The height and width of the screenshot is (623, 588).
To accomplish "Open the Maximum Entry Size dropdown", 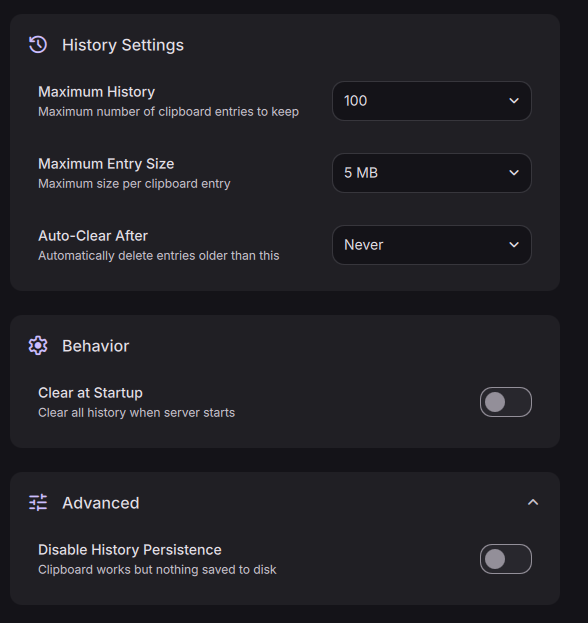I will [x=432, y=173].
